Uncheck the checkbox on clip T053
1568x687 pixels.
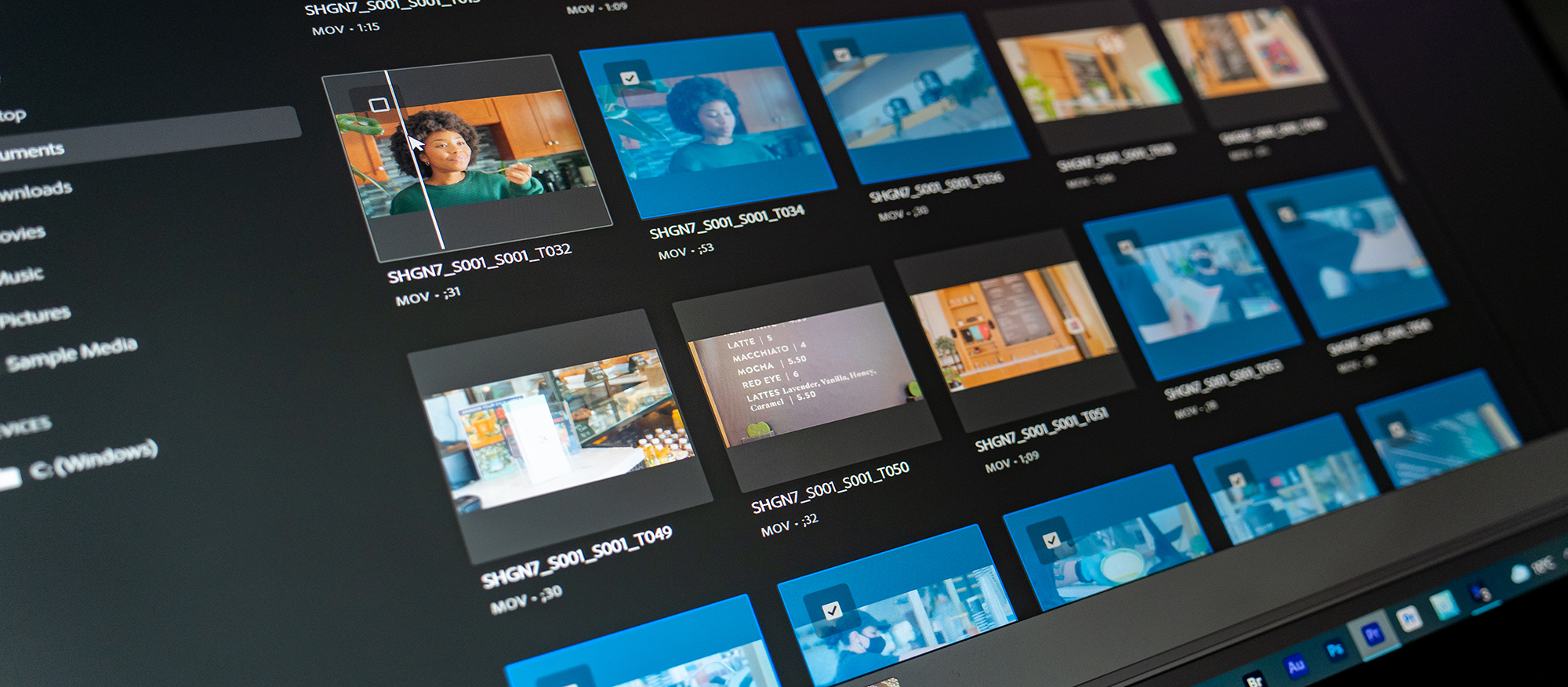tap(1126, 247)
